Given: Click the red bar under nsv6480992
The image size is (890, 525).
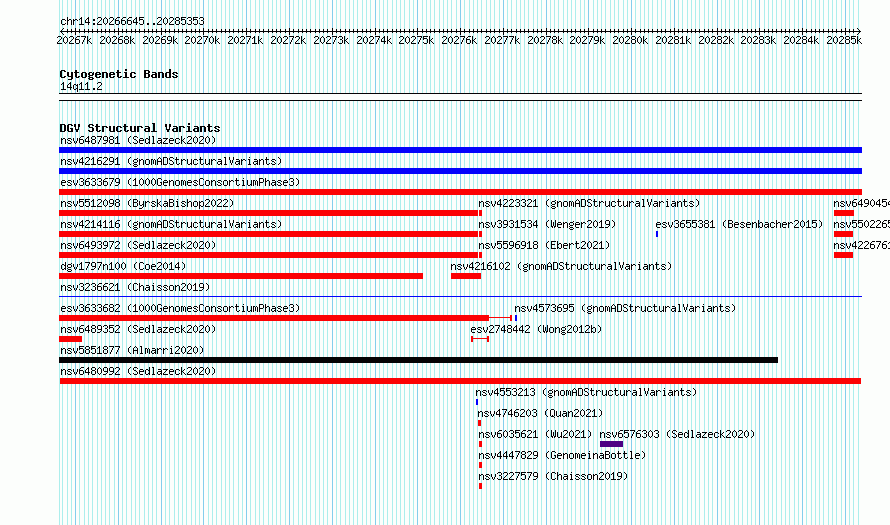Looking at the screenshot, I should click(460, 381).
